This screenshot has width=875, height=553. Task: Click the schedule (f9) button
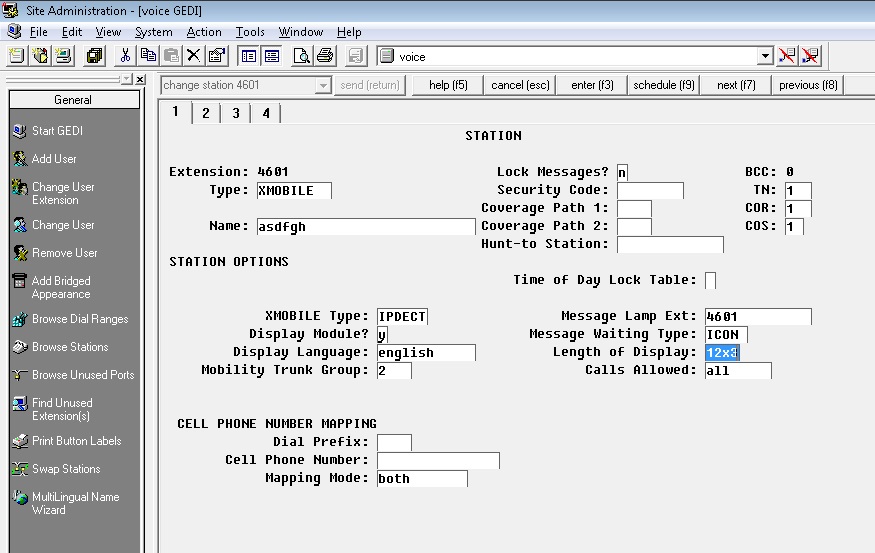coord(664,85)
